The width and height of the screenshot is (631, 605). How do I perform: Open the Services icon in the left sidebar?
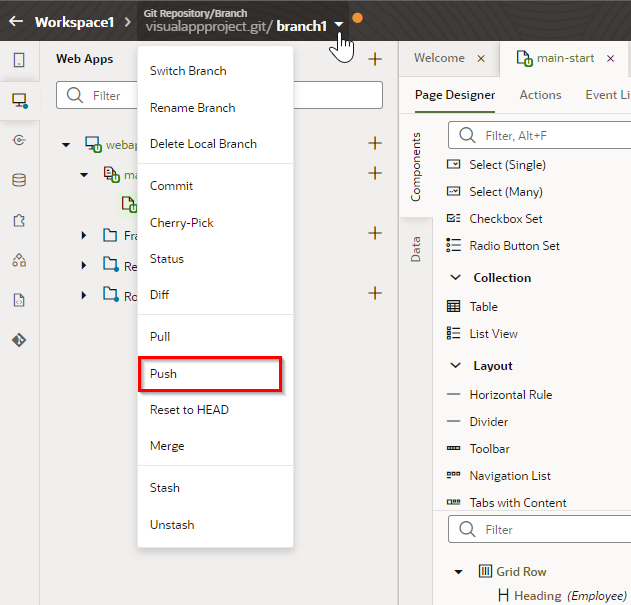[19, 140]
